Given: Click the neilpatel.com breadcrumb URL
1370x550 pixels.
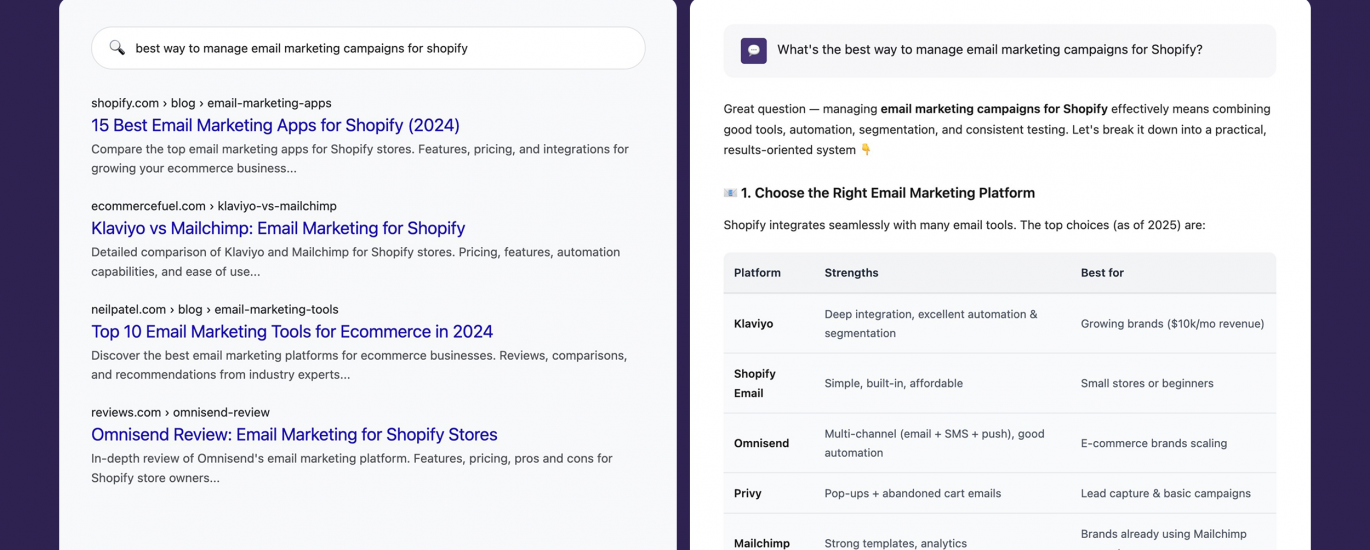Looking at the screenshot, I should [x=215, y=309].
